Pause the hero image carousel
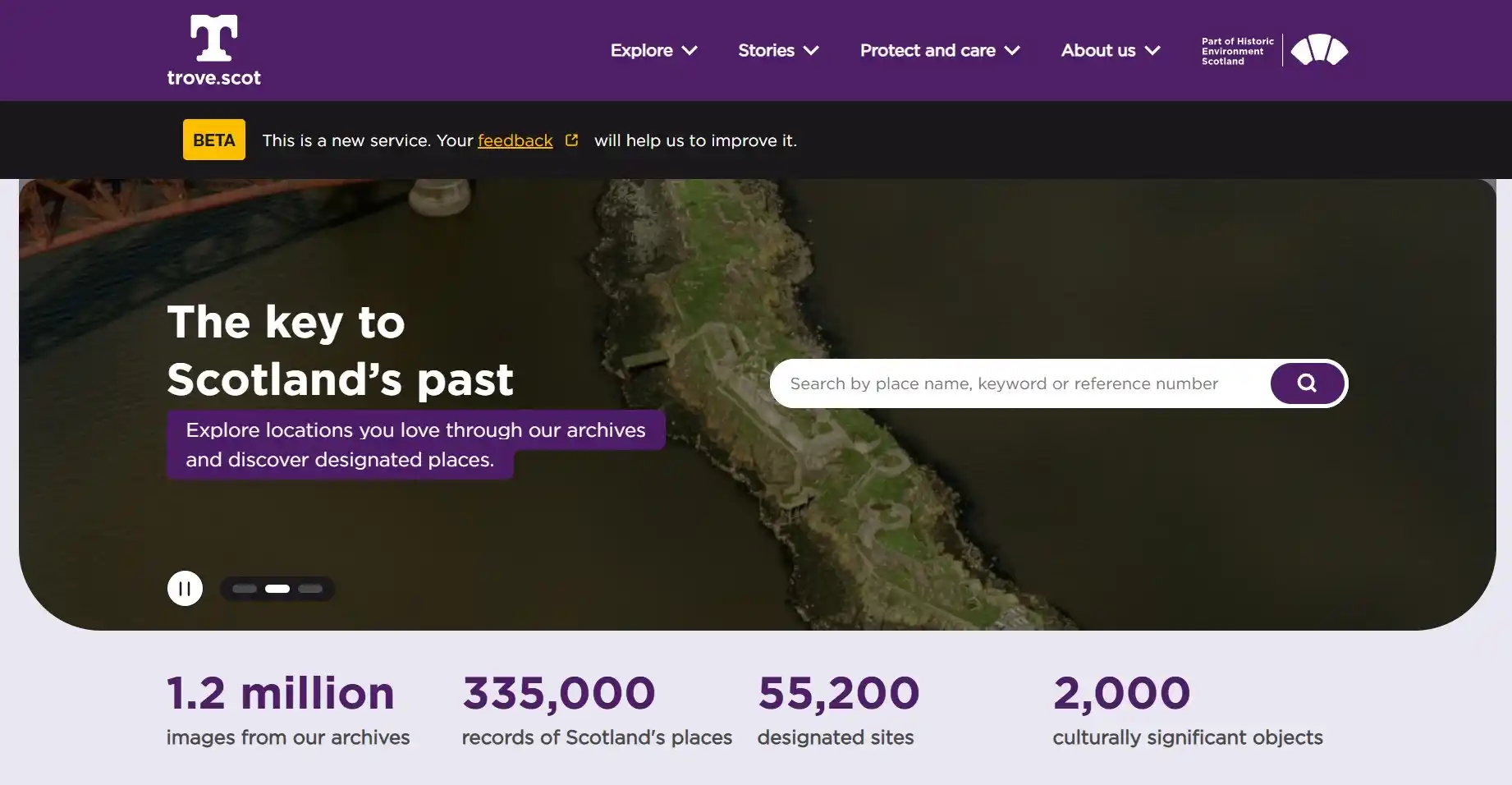 pos(185,588)
